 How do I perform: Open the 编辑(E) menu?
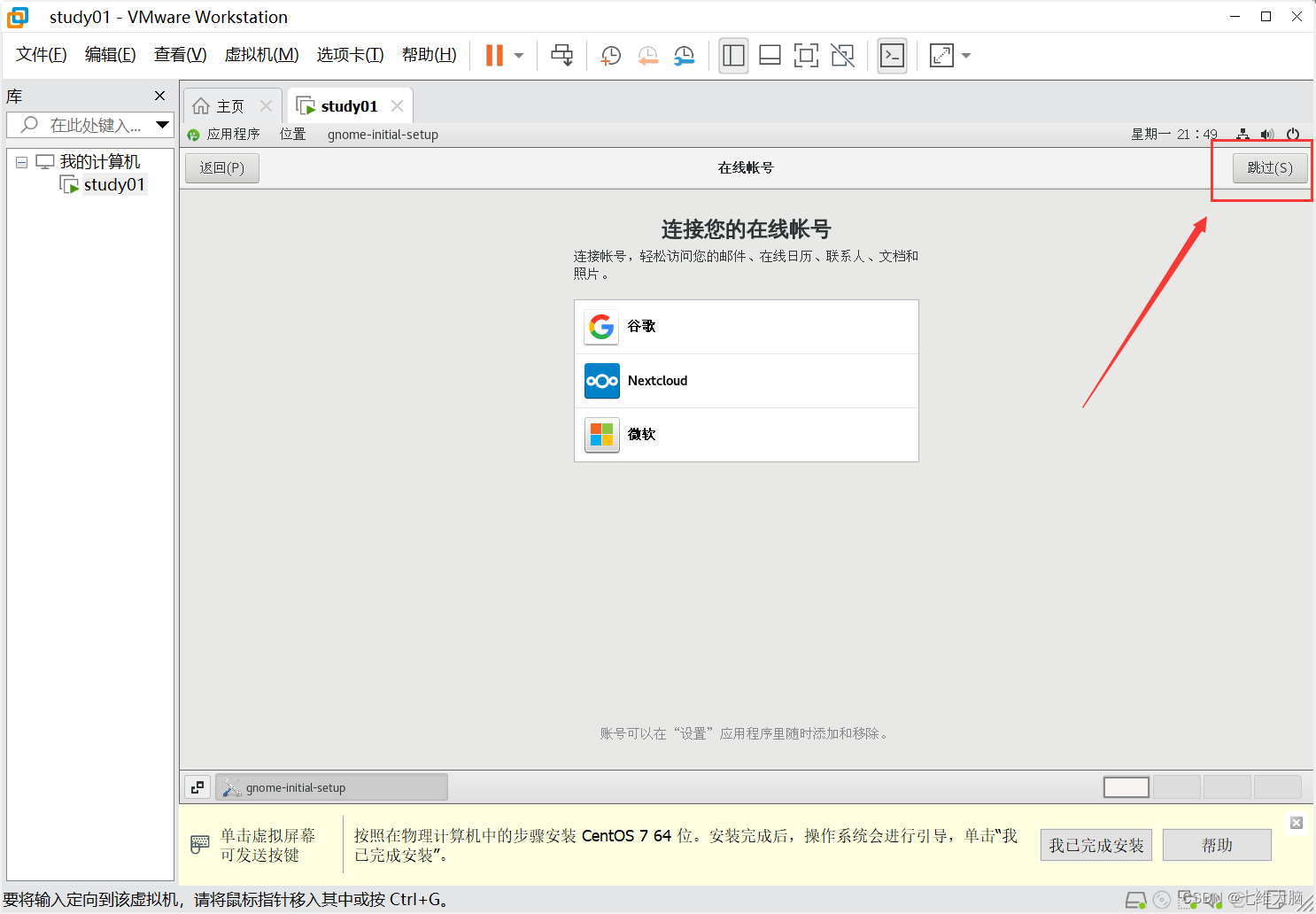pyautogui.click(x=111, y=55)
